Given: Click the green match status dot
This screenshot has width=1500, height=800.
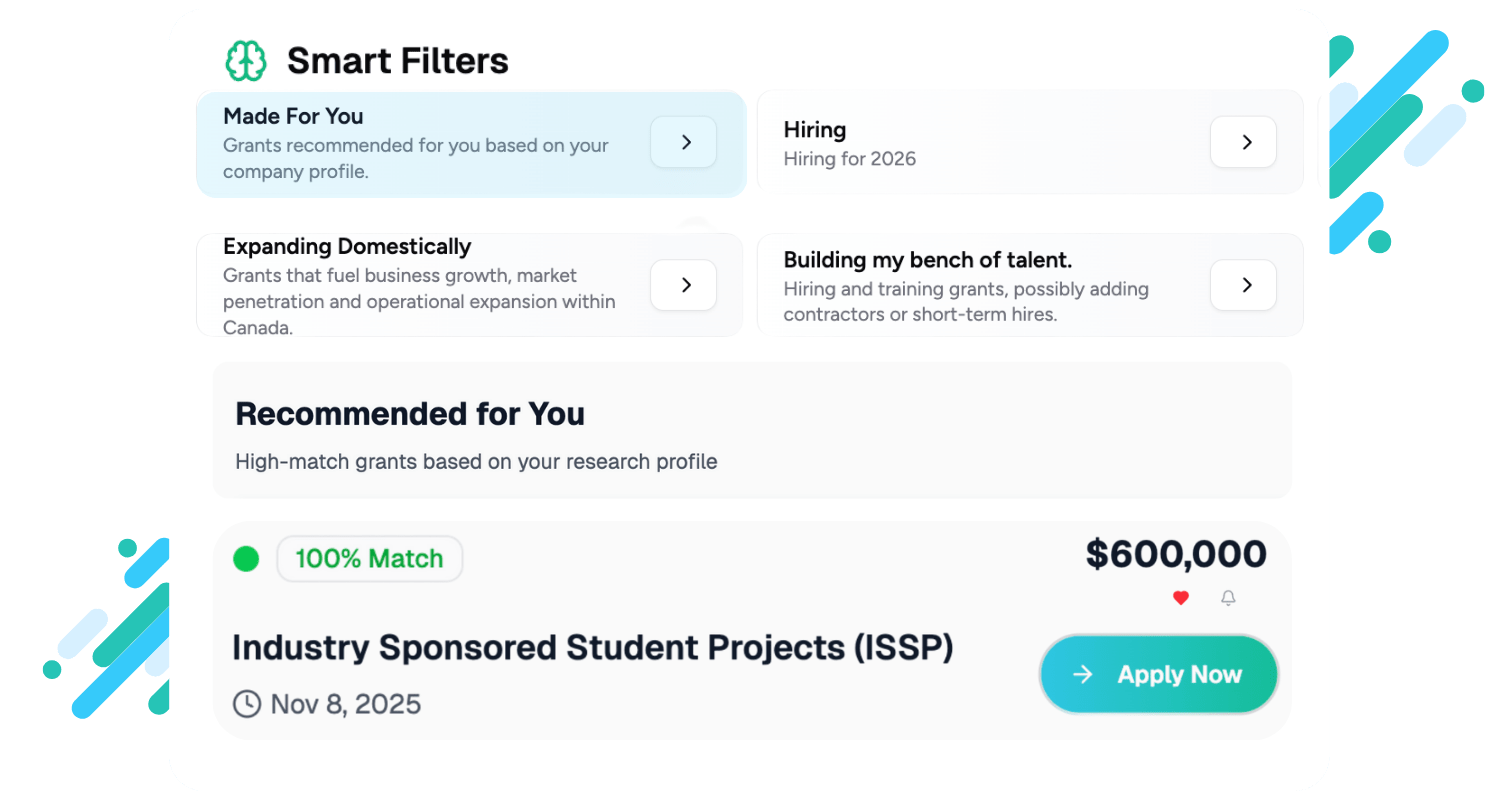Looking at the screenshot, I should click(246, 559).
